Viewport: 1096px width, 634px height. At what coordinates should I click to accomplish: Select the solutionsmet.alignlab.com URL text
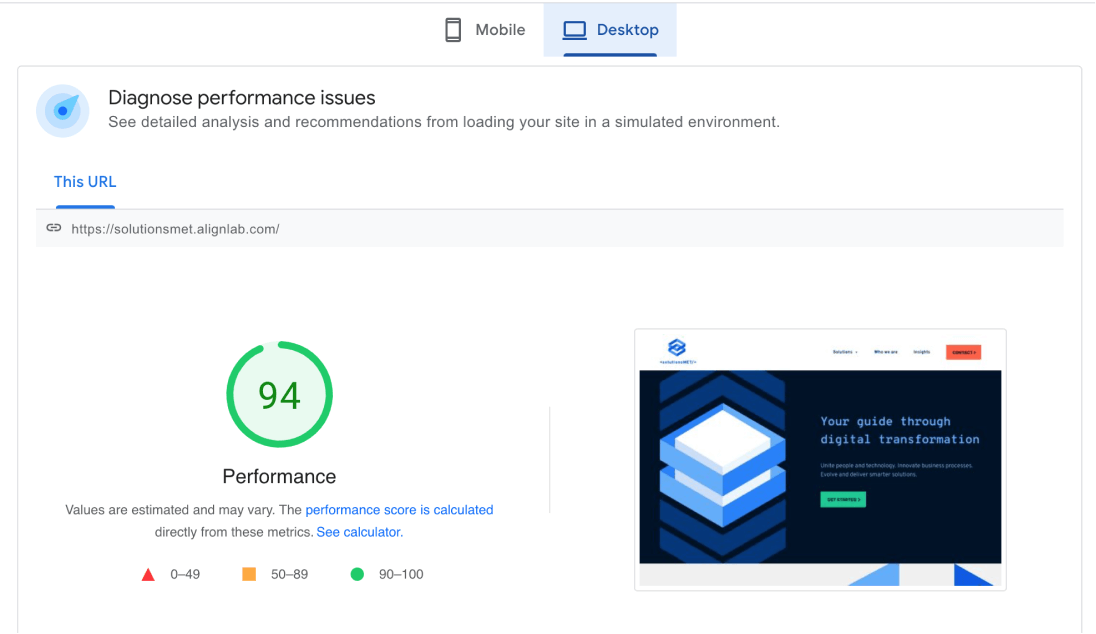[x=175, y=229]
